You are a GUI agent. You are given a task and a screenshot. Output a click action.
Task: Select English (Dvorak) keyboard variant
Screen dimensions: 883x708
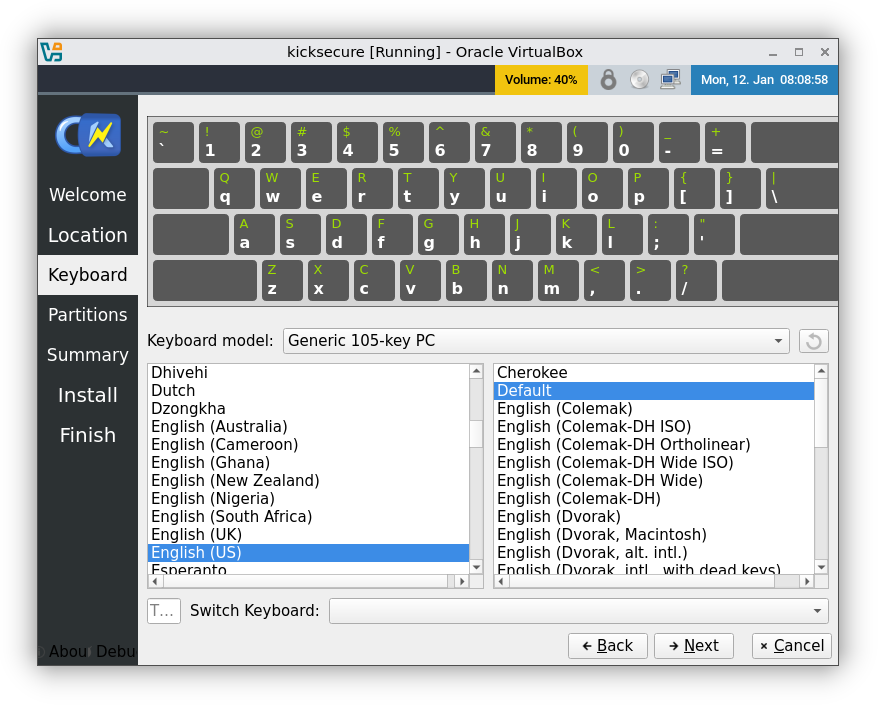558,516
